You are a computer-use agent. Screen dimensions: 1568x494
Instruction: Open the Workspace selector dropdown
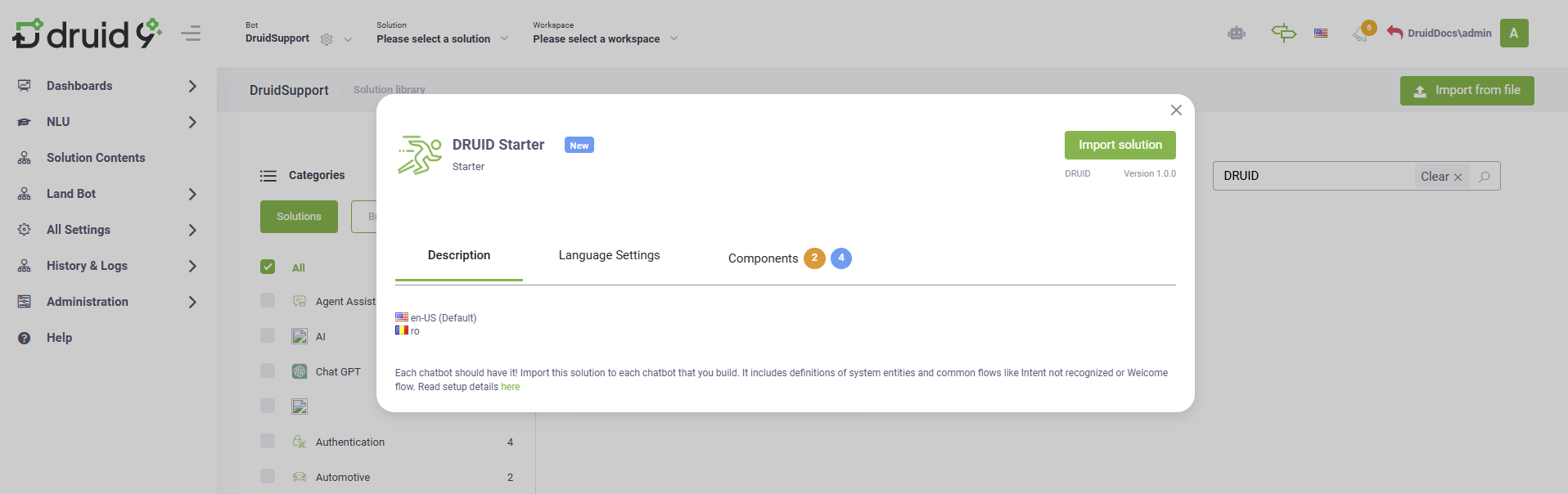[x=605, y=38]
